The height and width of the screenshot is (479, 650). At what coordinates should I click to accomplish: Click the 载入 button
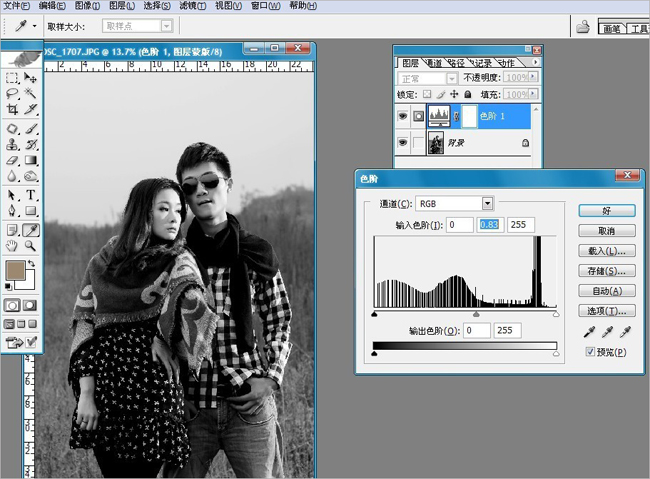(x=606, y=251)
